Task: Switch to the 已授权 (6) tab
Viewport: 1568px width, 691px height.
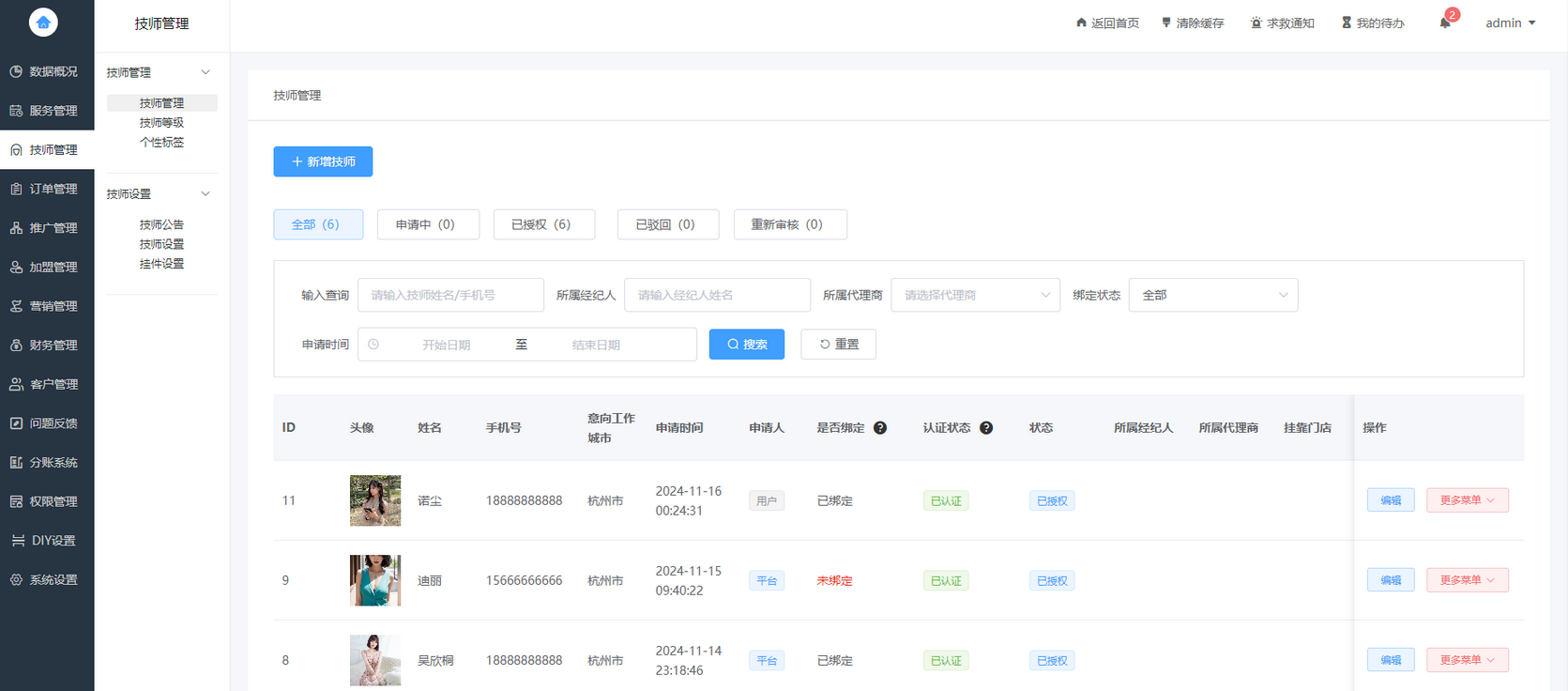Action: tap(544, 224)
